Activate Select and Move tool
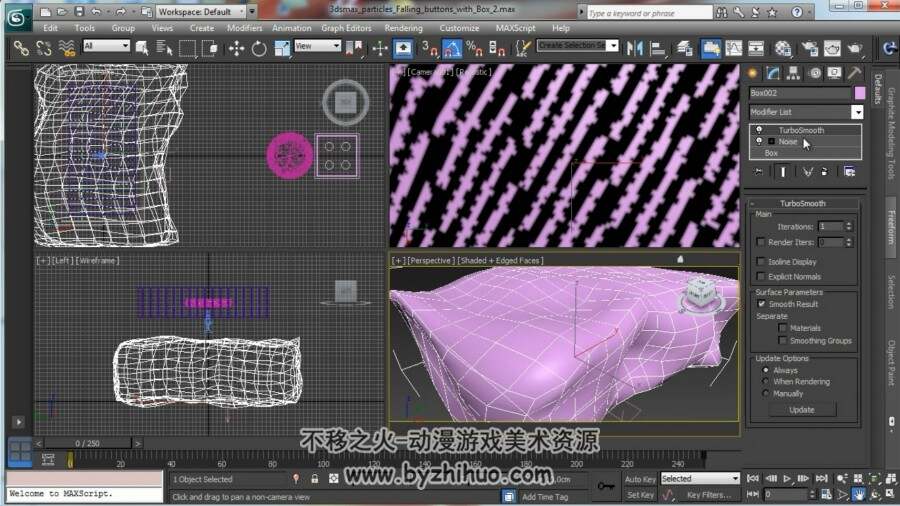This screenshot has width=900, height=506. (x=236, y=49)
